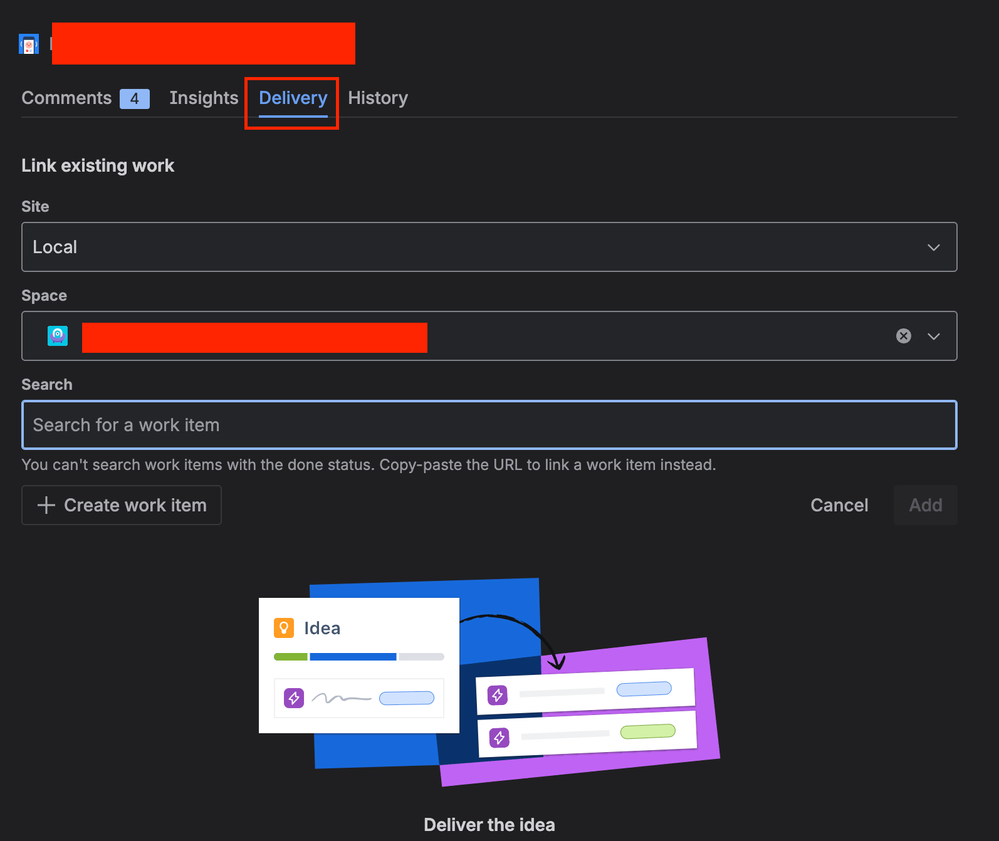Click the Cancel button
Viewport: 999px width, 841px height.
pos(839,505)
